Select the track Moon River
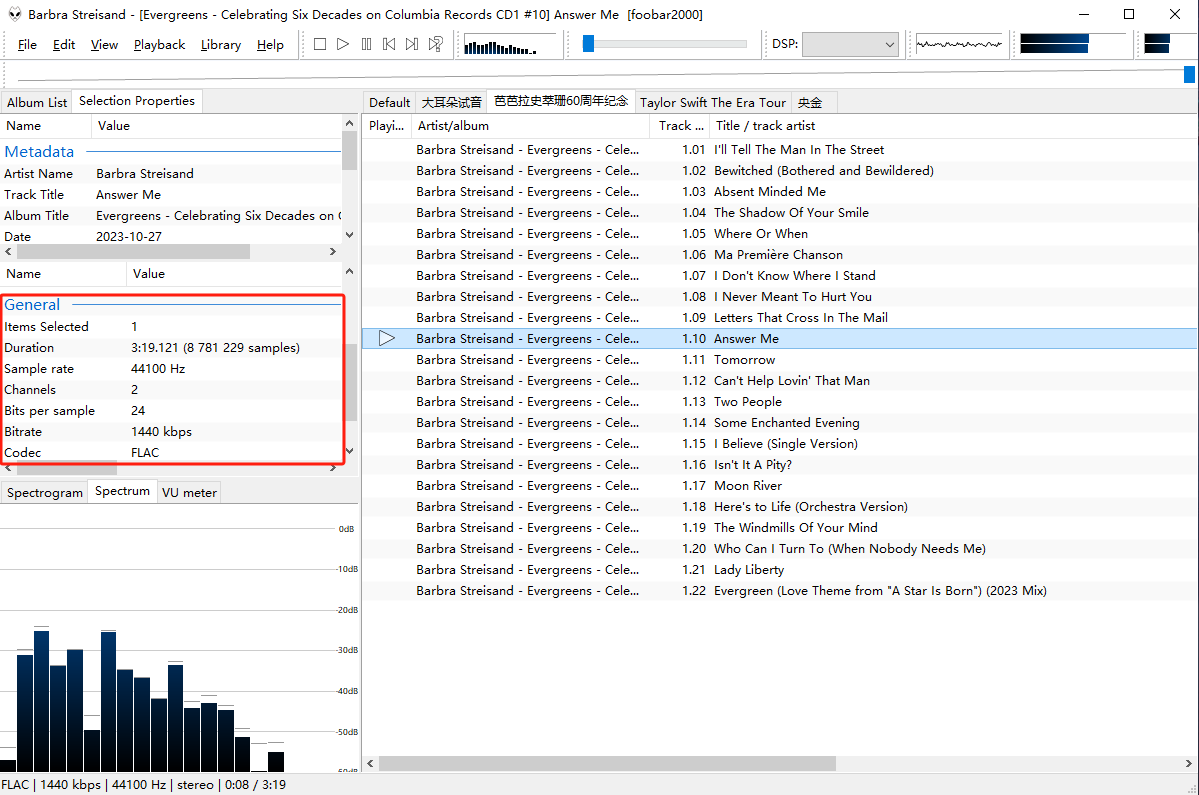Viewport: 1199px width, 795px height. [x=747, y=486]
